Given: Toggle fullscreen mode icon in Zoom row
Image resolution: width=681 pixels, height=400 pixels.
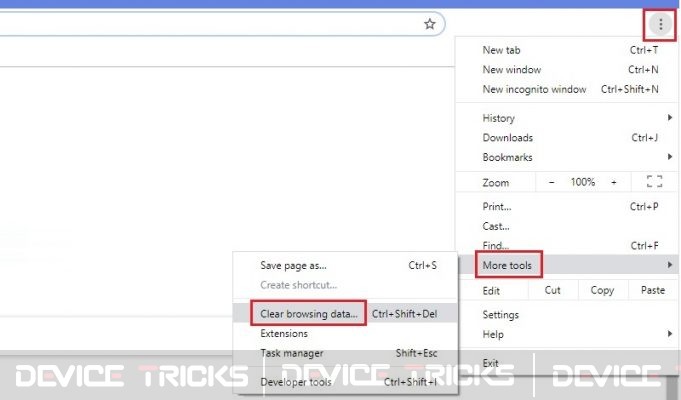Looking at the screenshot, I should click(x=654, y=182).
